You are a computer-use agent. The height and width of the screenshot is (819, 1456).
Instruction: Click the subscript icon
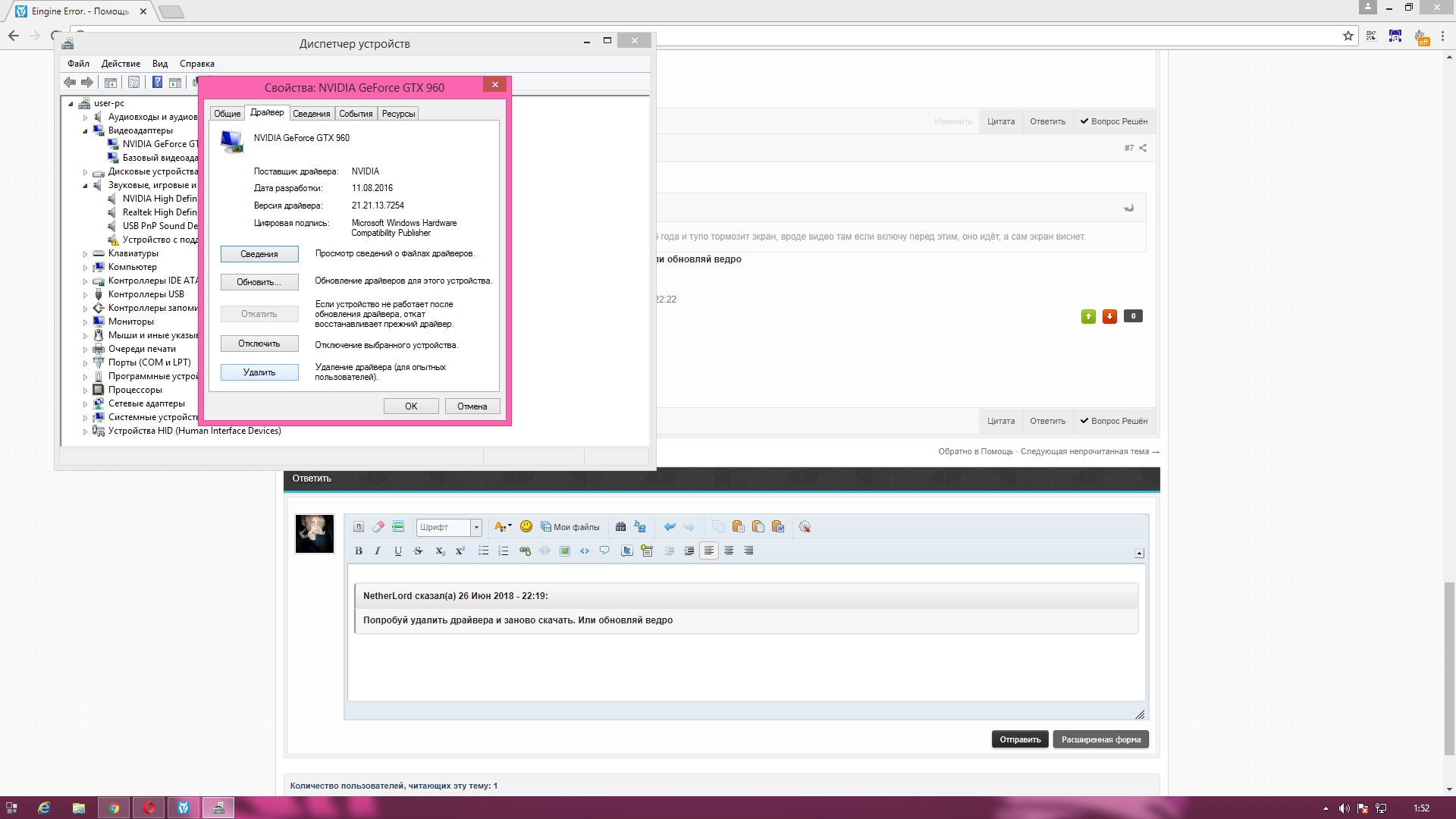click(x=440, y=551)
